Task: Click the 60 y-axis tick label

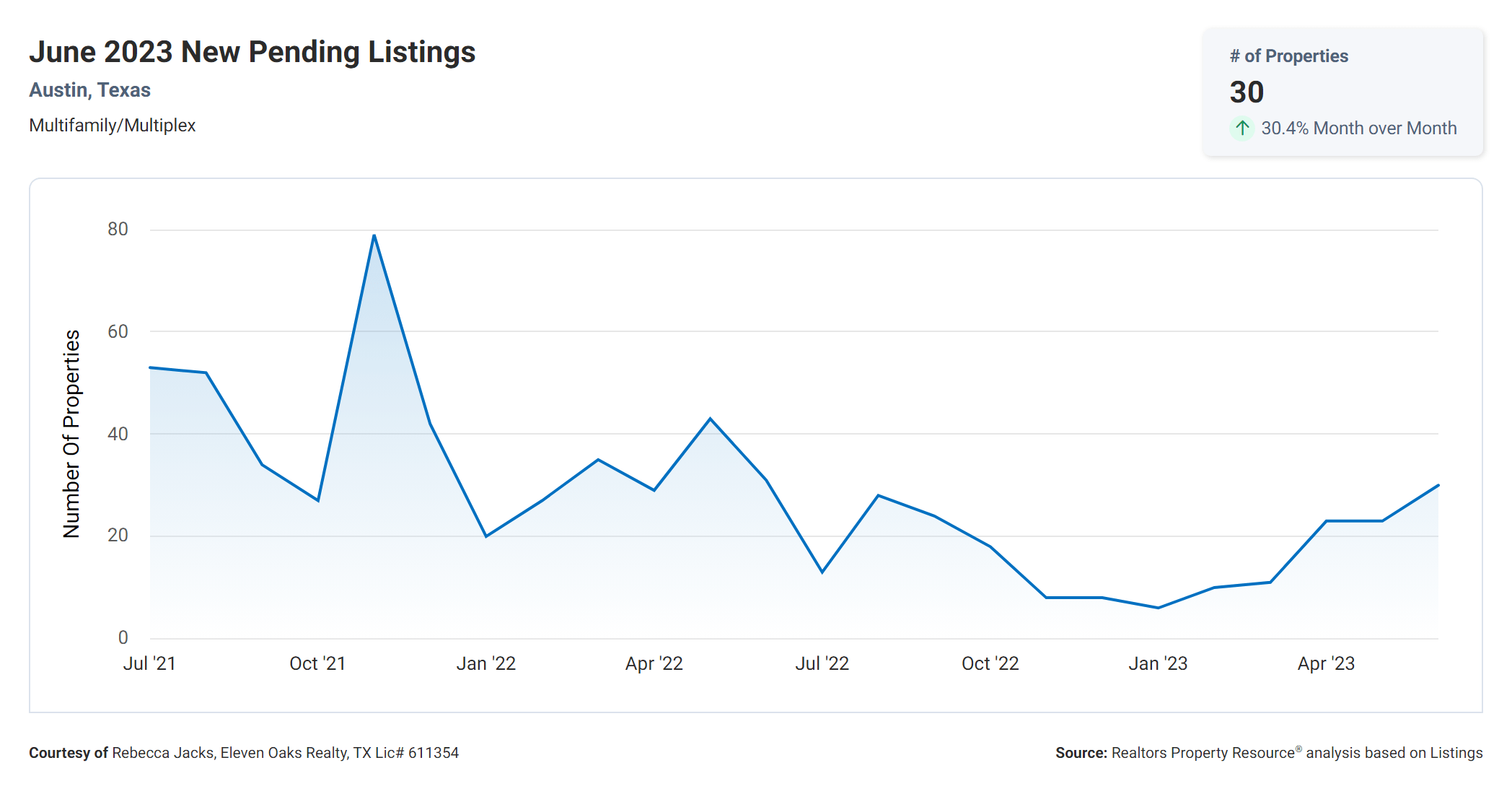Action: tap(118, 331)
